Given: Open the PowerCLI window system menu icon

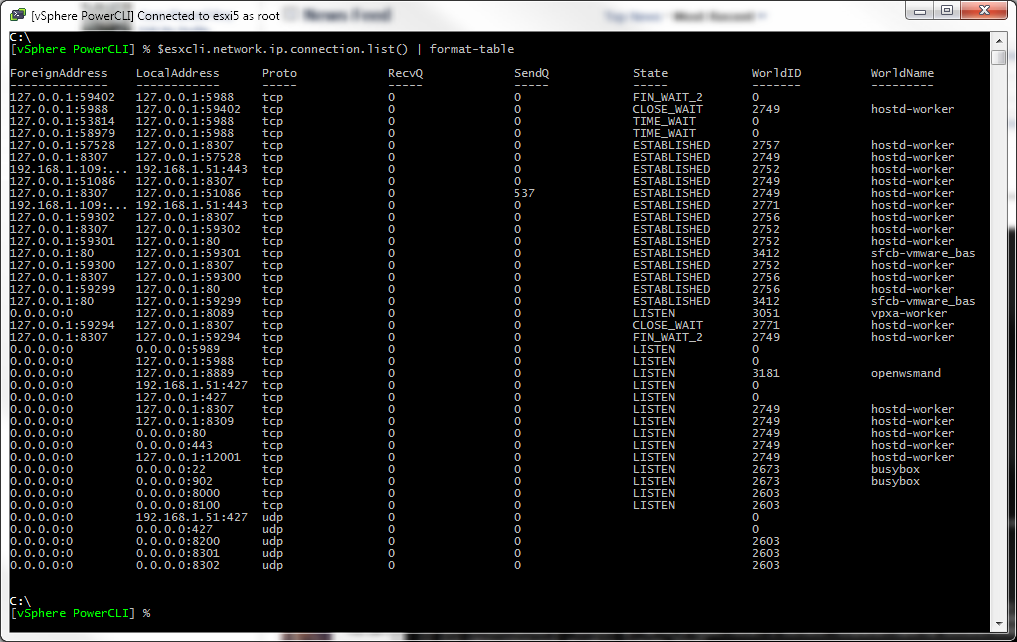Looking at the screenshot, I should coord(18,14).
